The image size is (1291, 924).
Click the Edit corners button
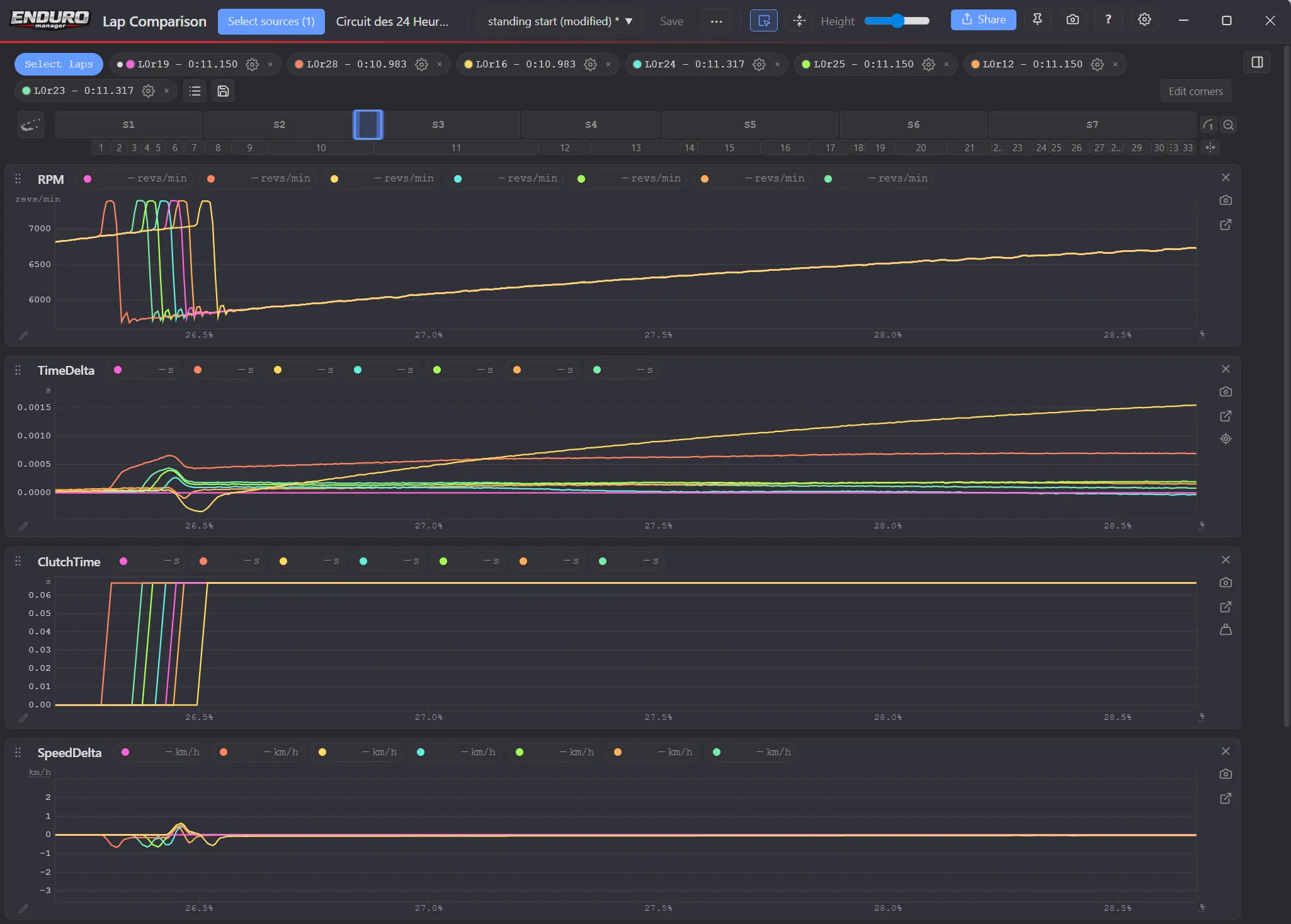tap(1195, 91)
